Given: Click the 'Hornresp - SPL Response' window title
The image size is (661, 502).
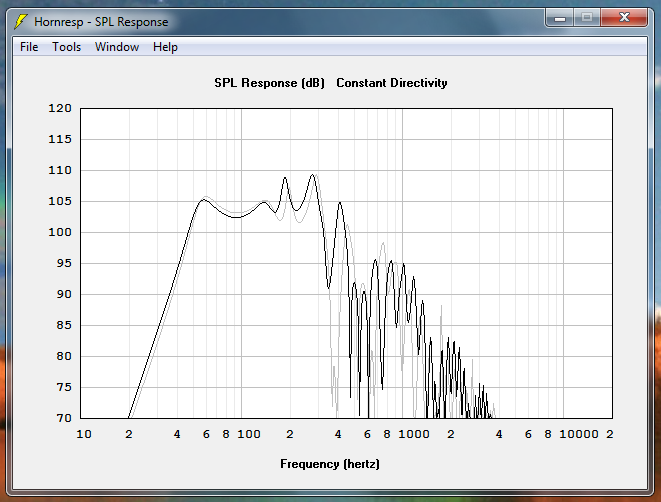Looking at the screenshot, I should (101, 22).
